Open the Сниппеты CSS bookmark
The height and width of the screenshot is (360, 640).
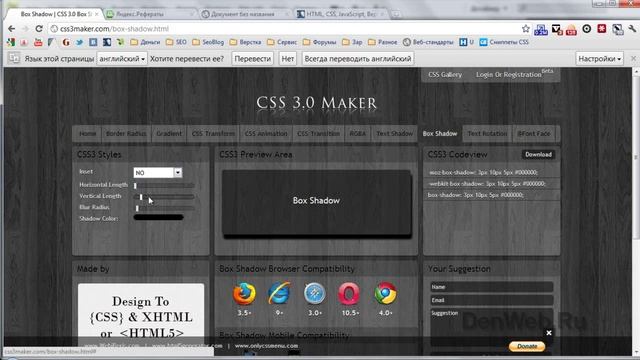coord(504,42)
